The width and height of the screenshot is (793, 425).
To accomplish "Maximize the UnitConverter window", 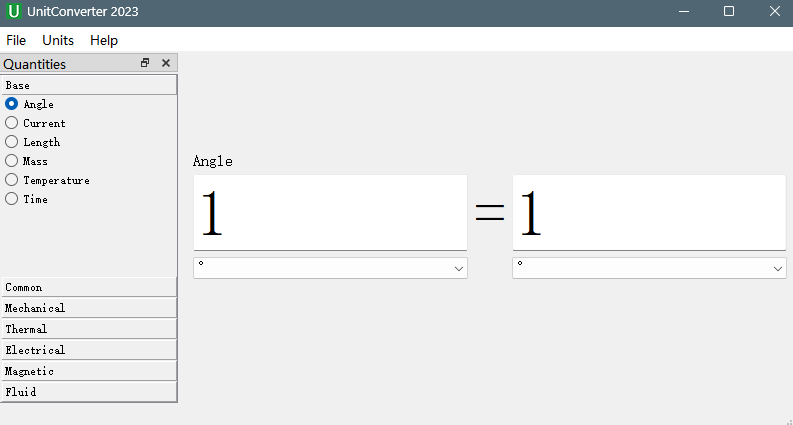I will [x=729, y=11].
